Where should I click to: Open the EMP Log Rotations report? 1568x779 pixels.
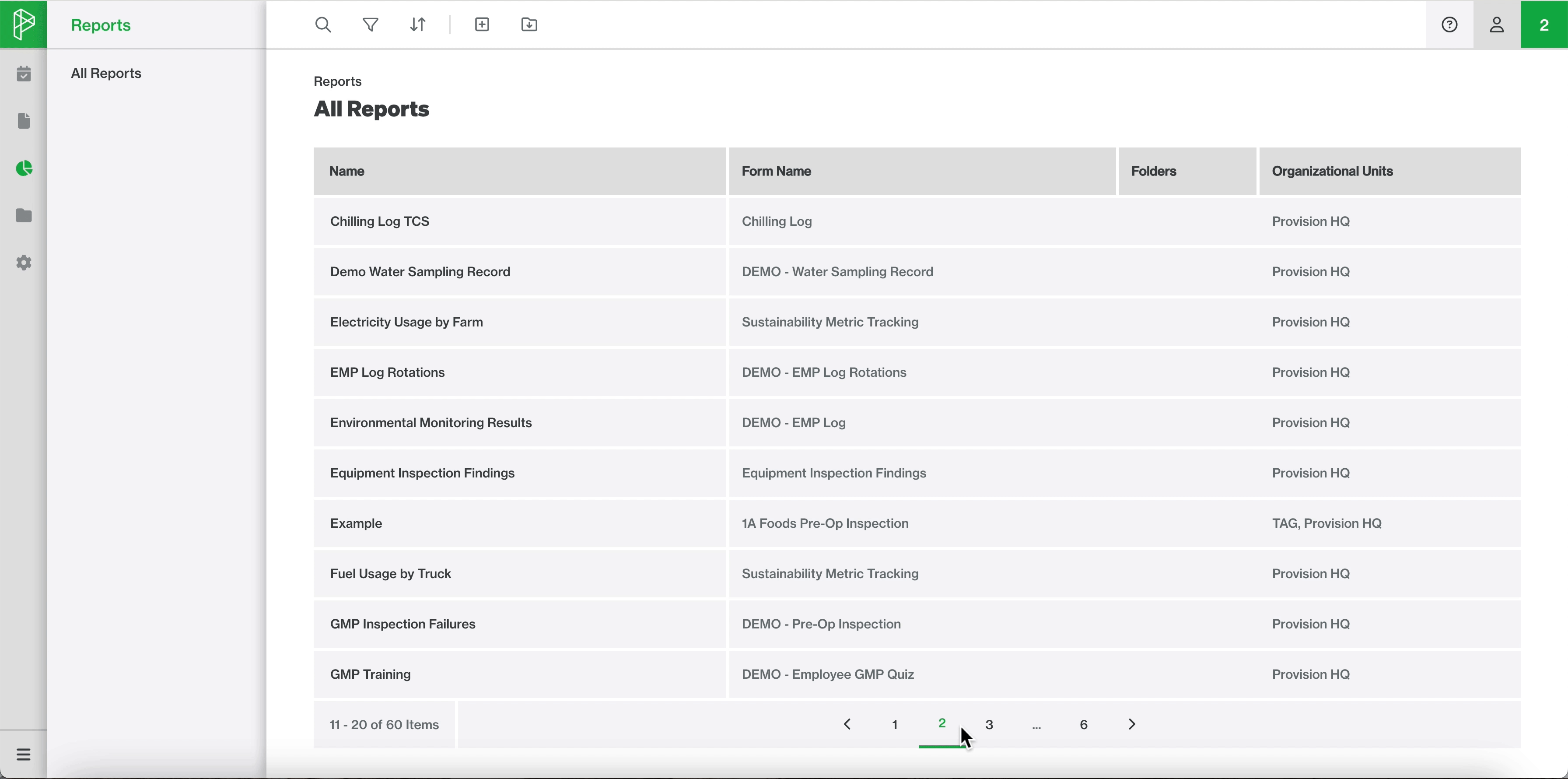(x=387, y=373)
